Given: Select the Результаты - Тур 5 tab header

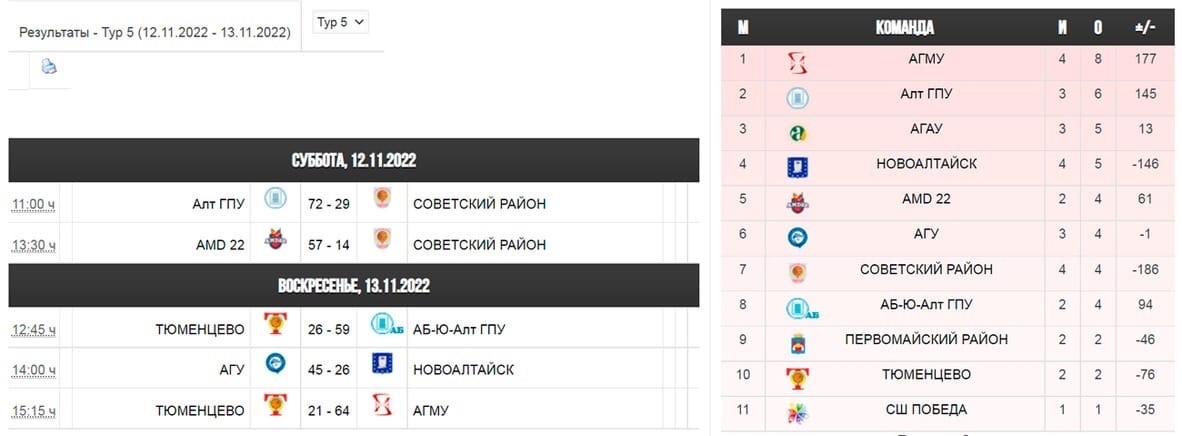Looking at the screenshot, I should click(x=155, y=32).
